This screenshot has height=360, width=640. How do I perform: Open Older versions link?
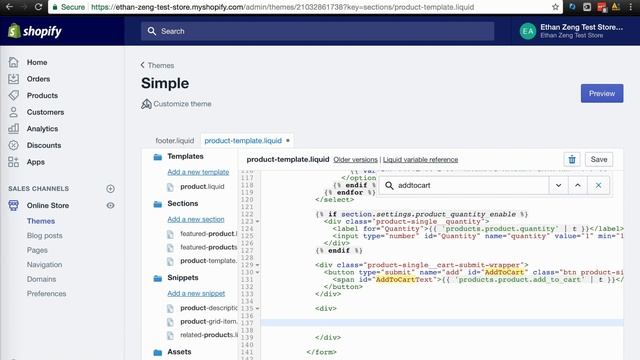(x=355, y=160)
